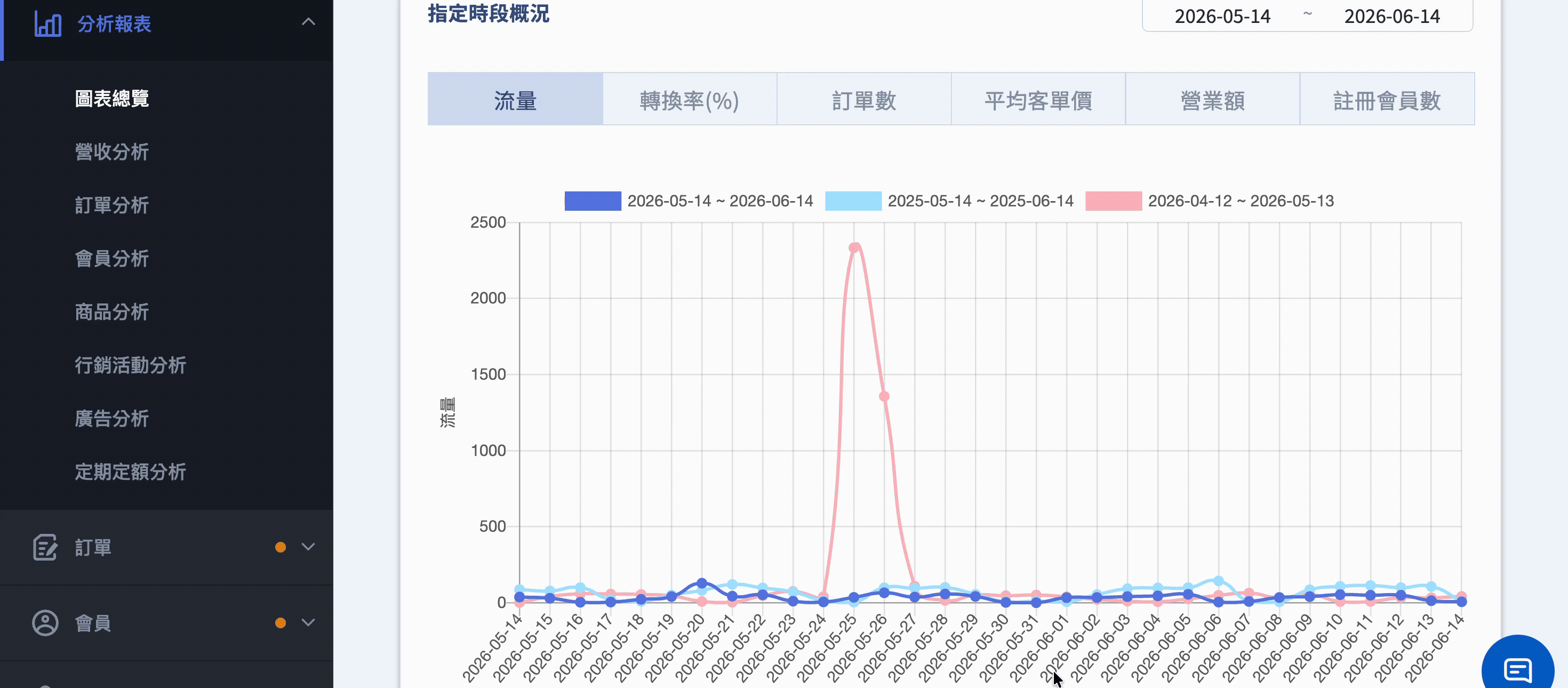
Task: Click the 指定時段概況 heading
Action: coord(488,13)
